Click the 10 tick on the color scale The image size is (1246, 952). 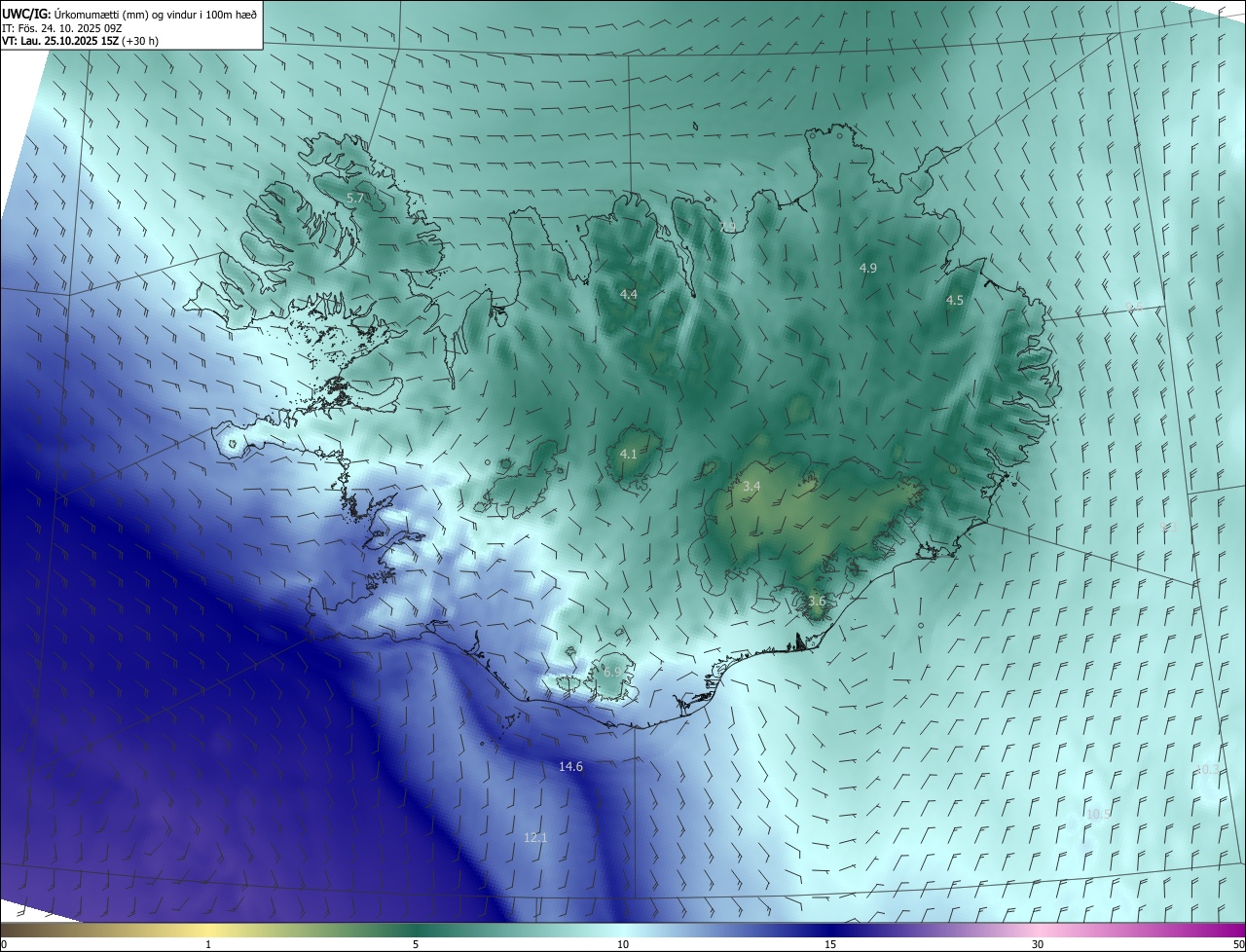click(x=623, y=945)
